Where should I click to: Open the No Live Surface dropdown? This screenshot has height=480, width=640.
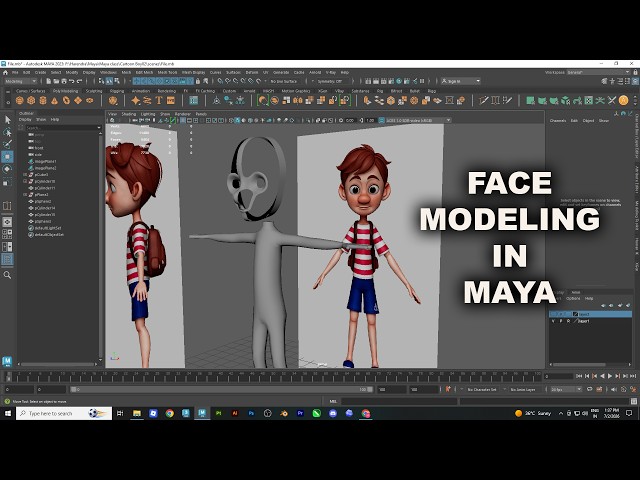(287, 81)
